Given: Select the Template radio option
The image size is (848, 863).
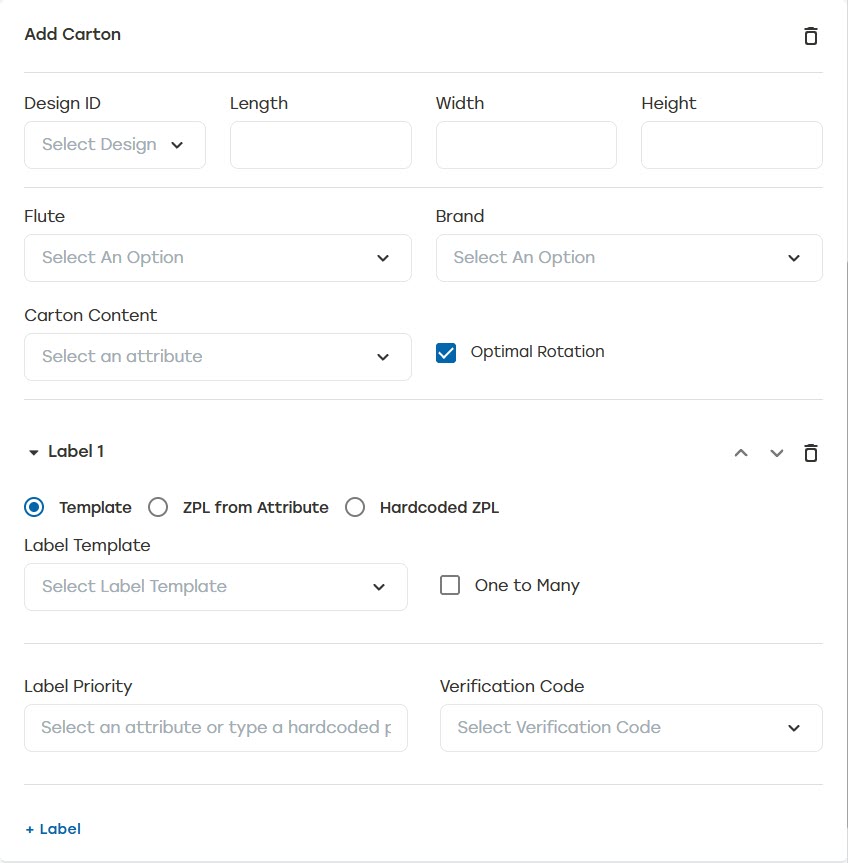Looking at the screenshot, I should [x=34, y=508].
